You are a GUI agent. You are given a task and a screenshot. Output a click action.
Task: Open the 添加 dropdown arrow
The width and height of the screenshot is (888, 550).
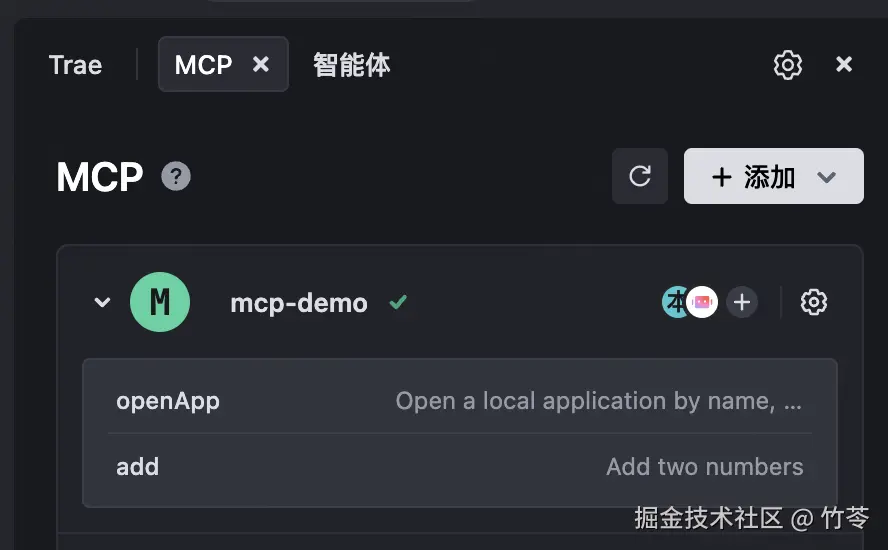click(826, 177)
